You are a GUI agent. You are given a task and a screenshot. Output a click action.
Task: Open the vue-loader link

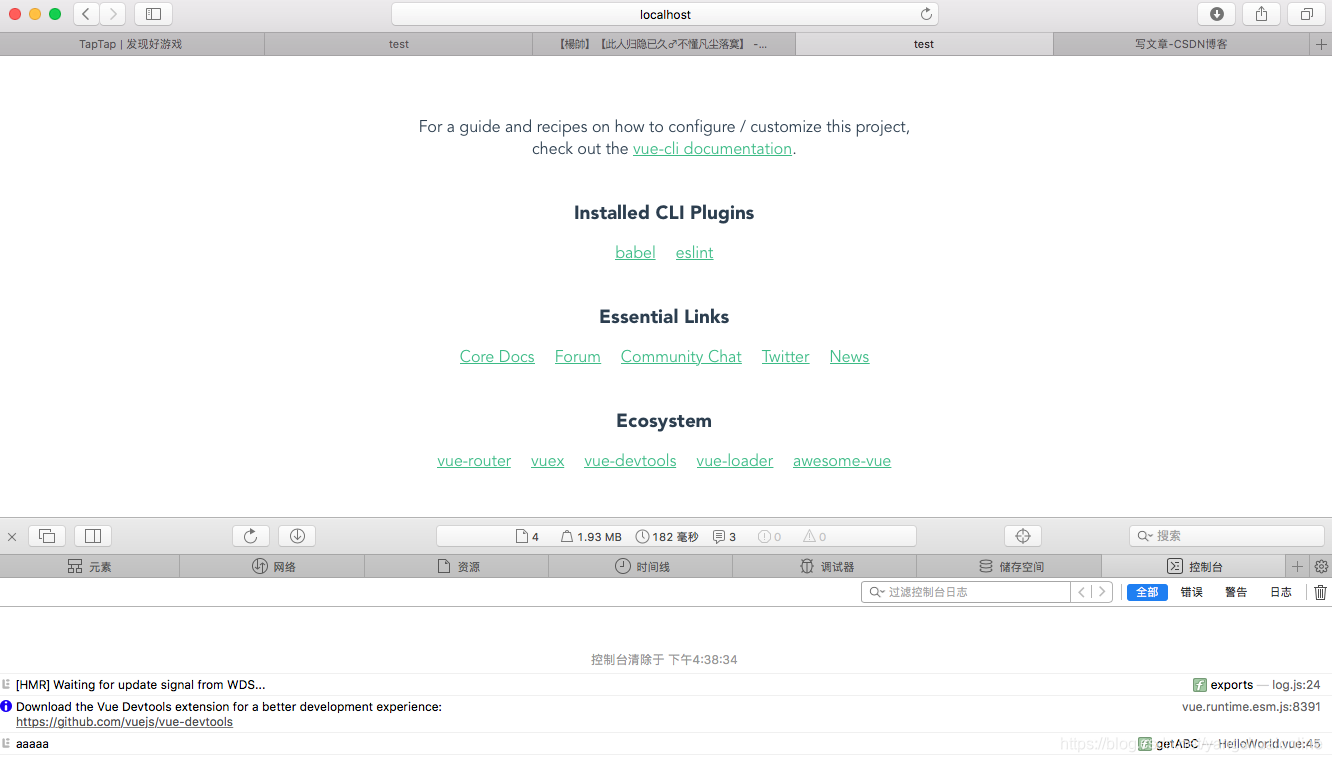coord(735,461)
